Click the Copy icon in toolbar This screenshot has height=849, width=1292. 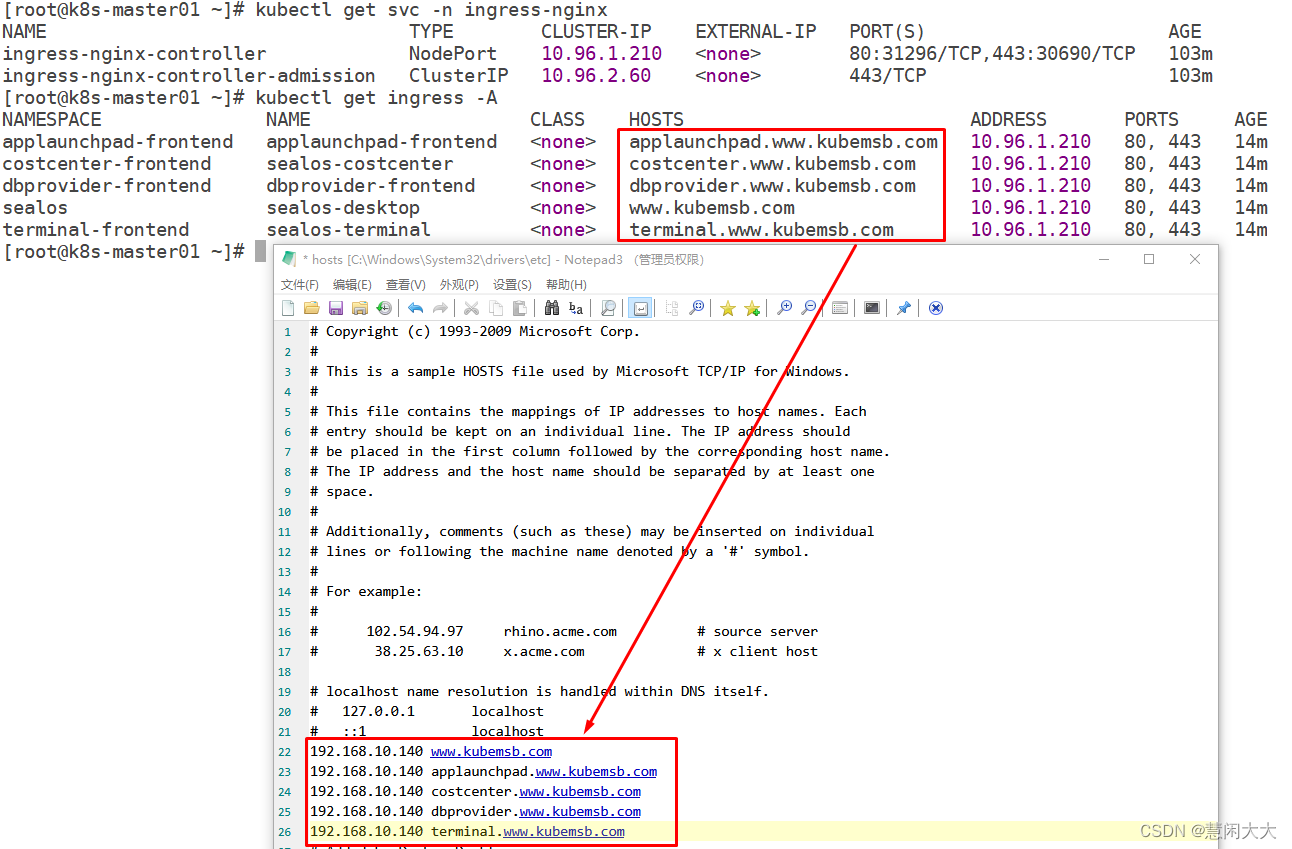click(497, 308)
